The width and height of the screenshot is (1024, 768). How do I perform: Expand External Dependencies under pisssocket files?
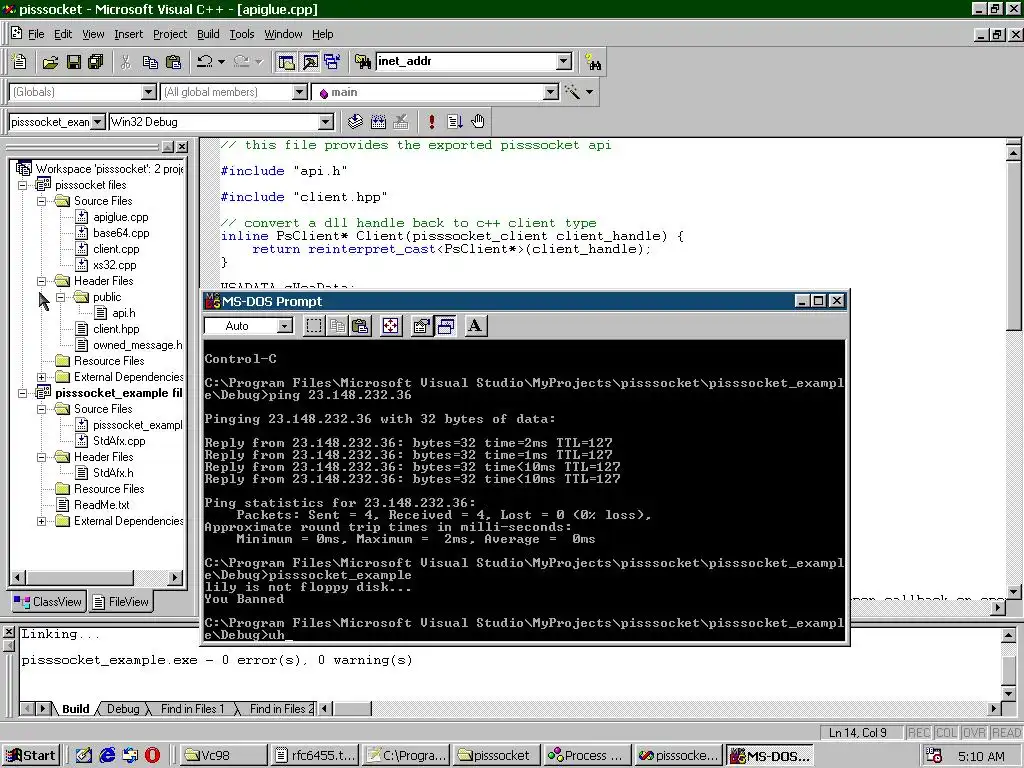tap(42, 377)
